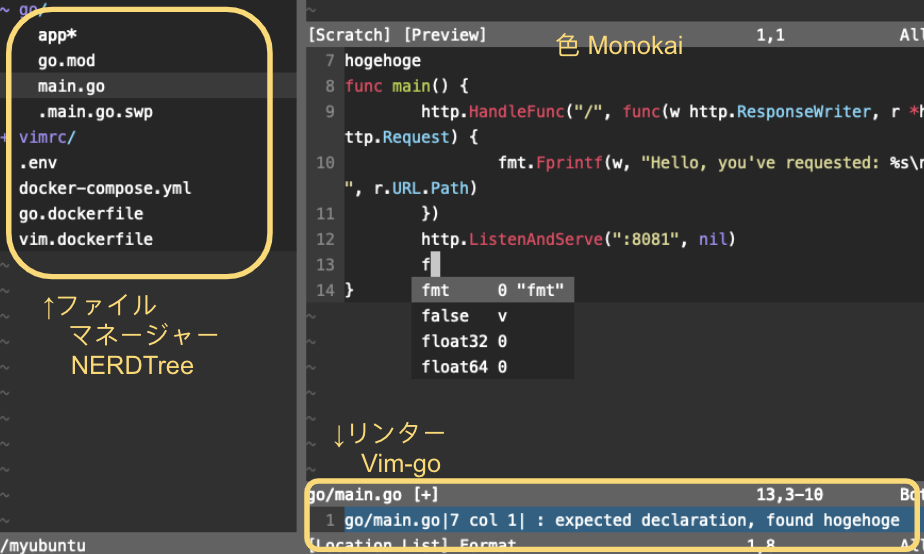Expand the vimrc/ directory in NERDTree
The image size is (924, 554).
tap(40, 136)
